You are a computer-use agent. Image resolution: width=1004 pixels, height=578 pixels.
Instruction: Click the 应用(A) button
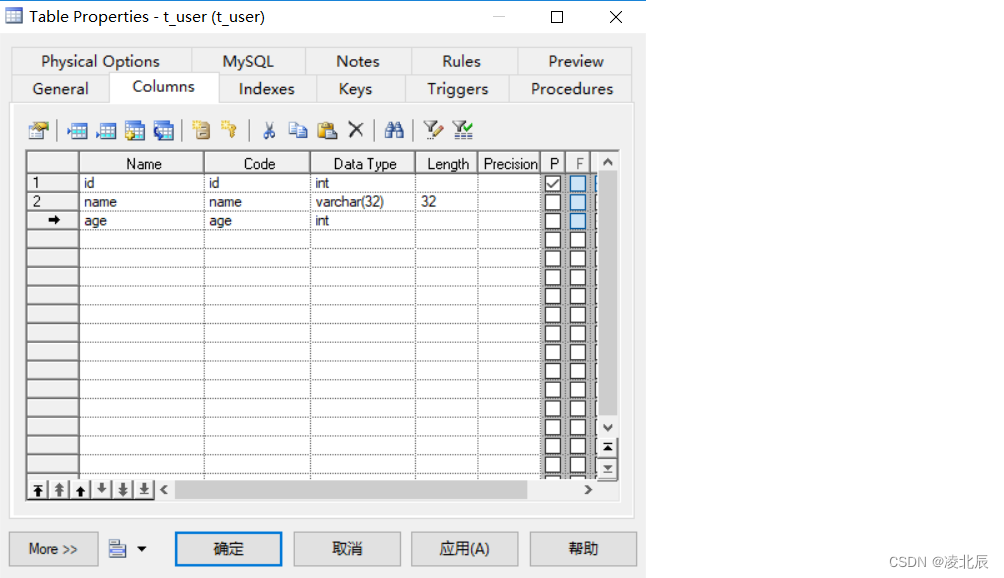(x=464, y=549)
